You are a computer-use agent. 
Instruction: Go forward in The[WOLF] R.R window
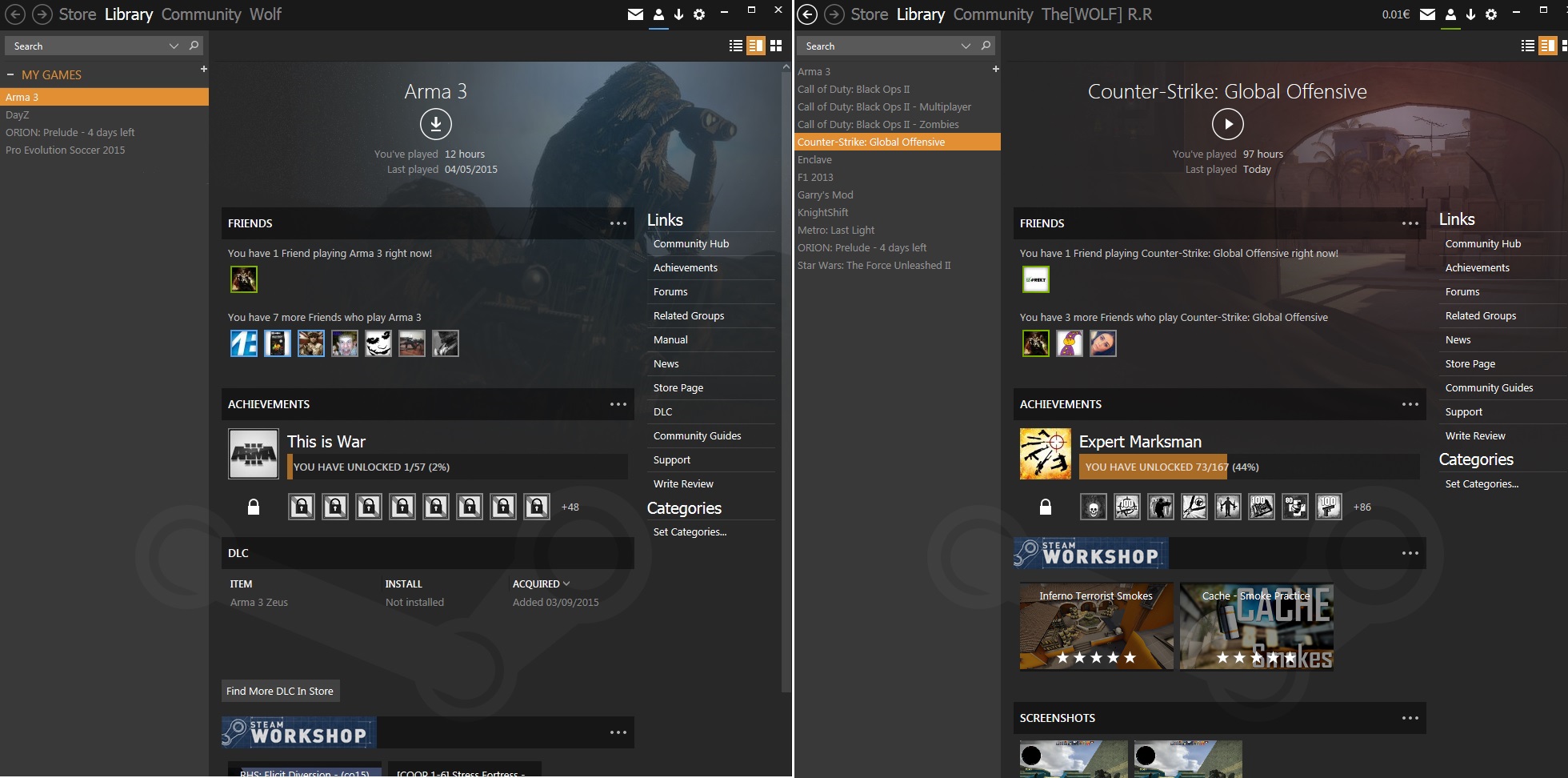coord(834,14)
